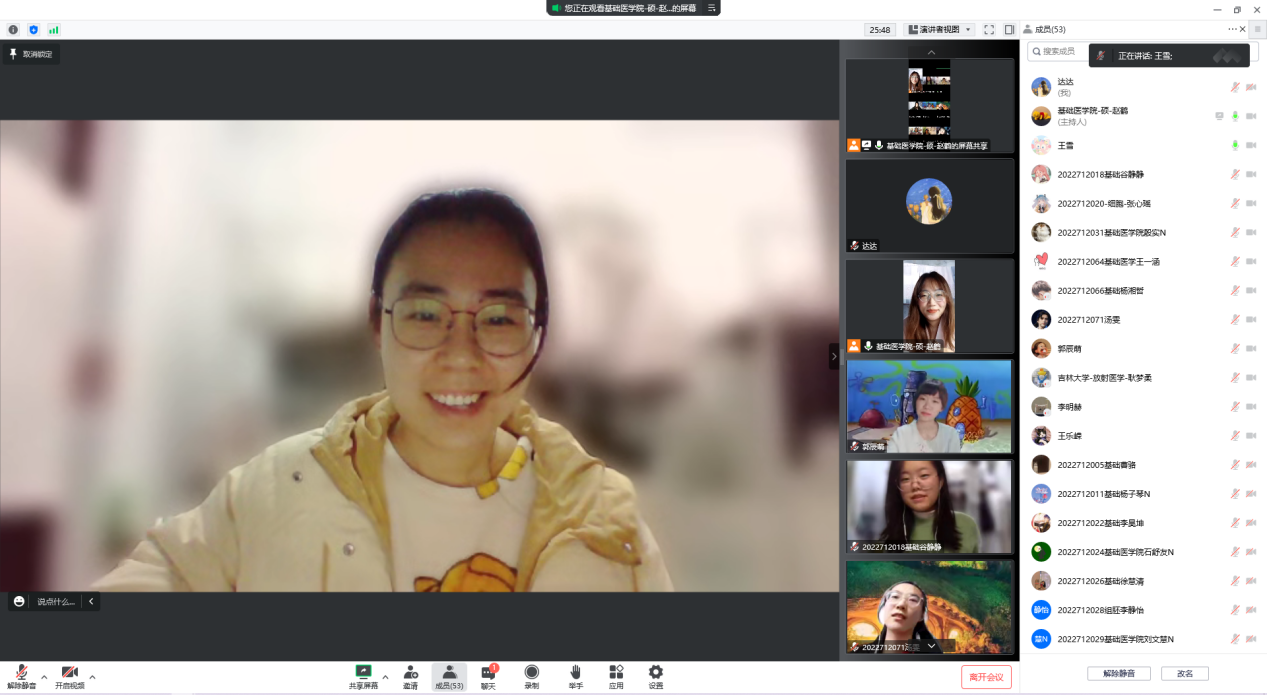Unmute your microphone (解除静音)
1267x695 pixels.
21,676
